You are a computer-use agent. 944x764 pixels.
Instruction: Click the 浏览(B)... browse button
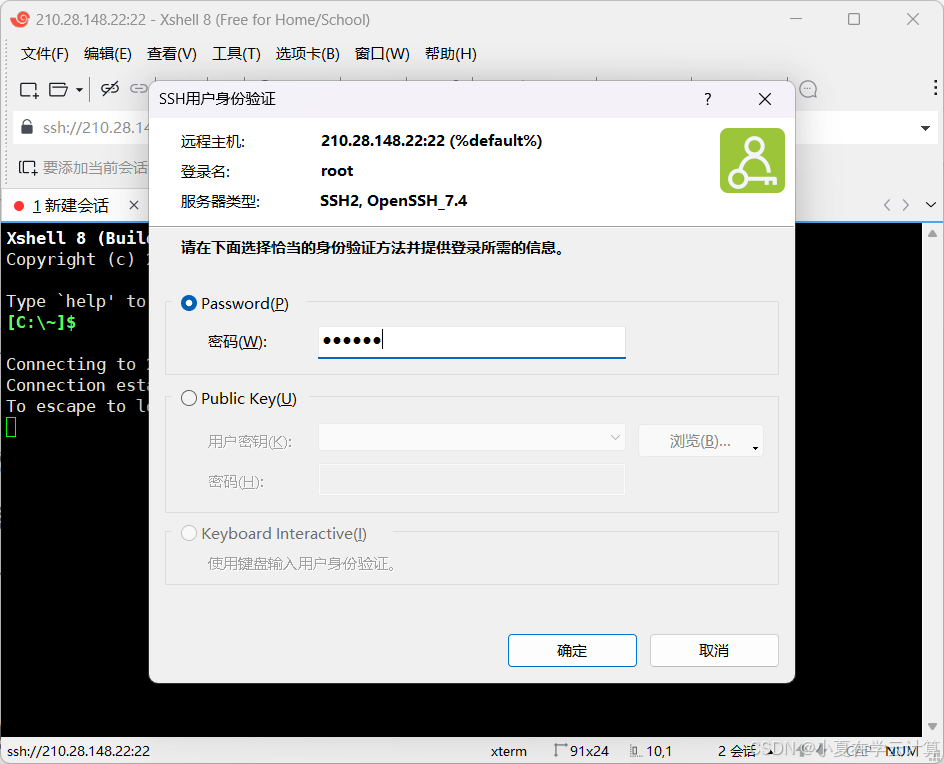coord(700,441)
